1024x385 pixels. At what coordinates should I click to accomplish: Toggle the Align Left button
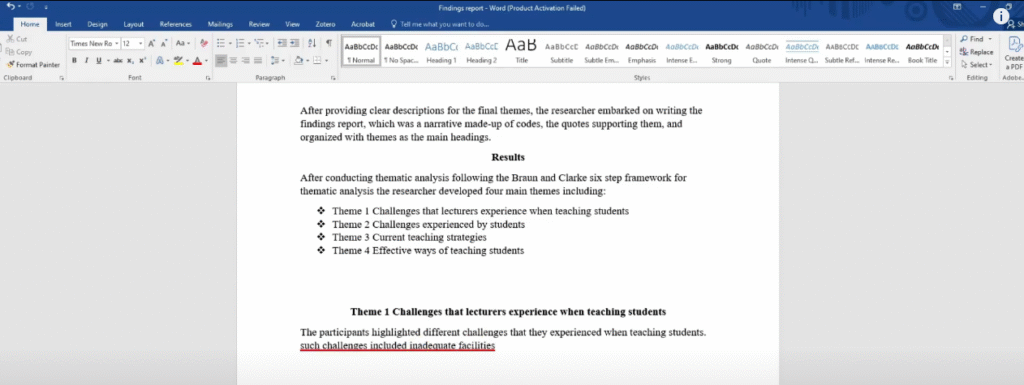(x=221, y=61)
